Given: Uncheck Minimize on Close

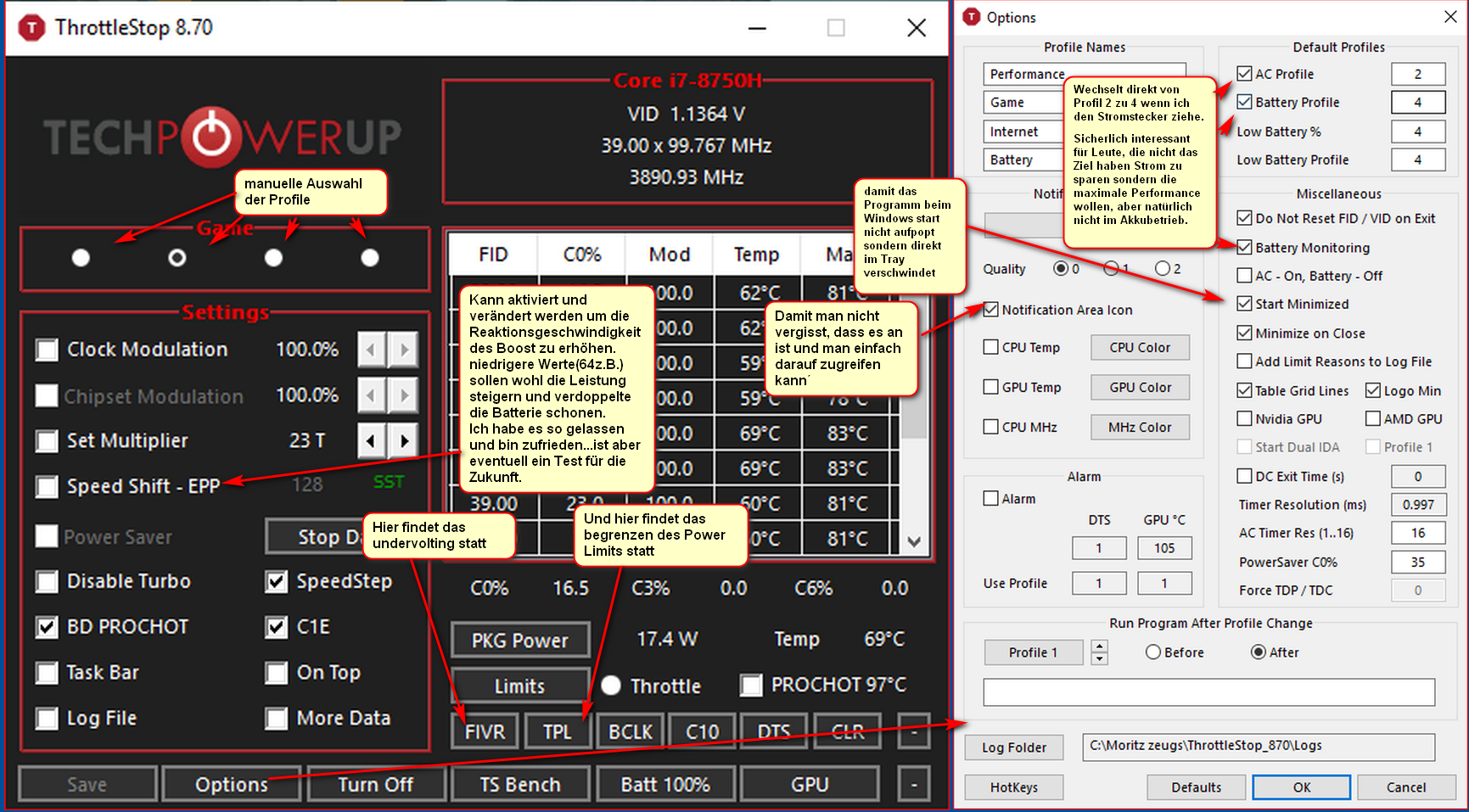Looking at the screenshot, I should point(1244,333).
